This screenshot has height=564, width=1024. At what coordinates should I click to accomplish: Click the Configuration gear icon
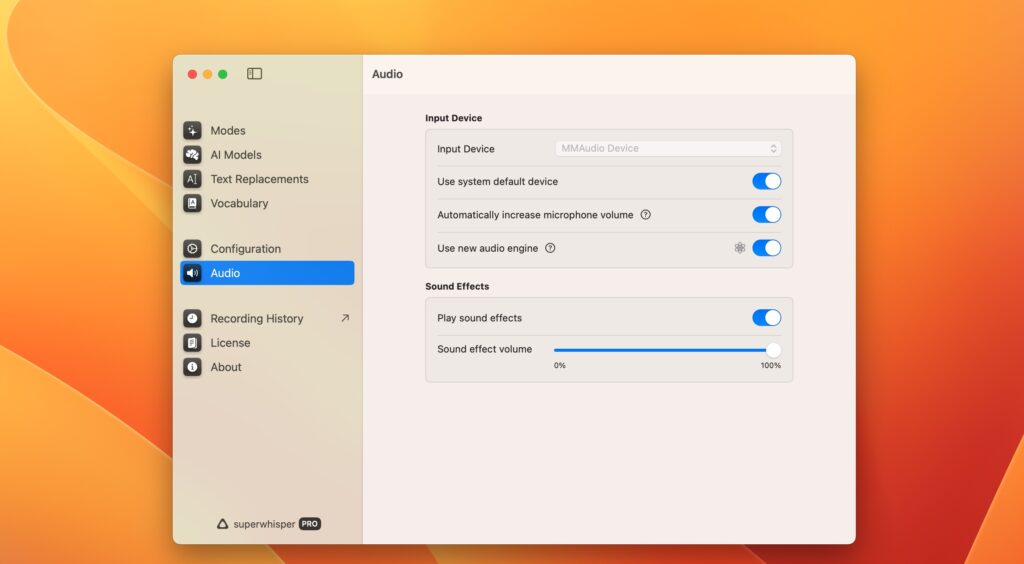click(x=192, y=249)
